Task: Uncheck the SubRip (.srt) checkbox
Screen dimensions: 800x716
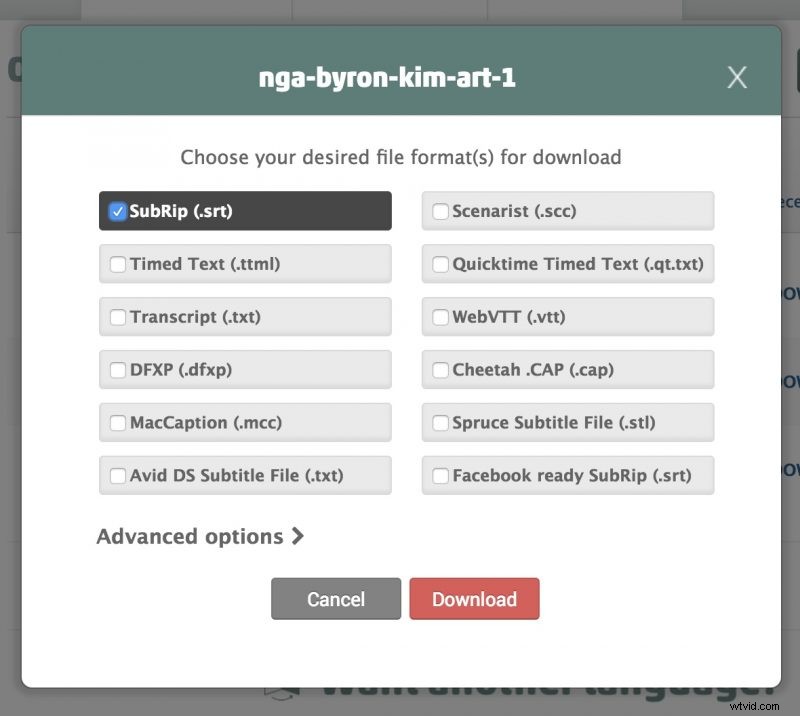Action: point(118,211)
